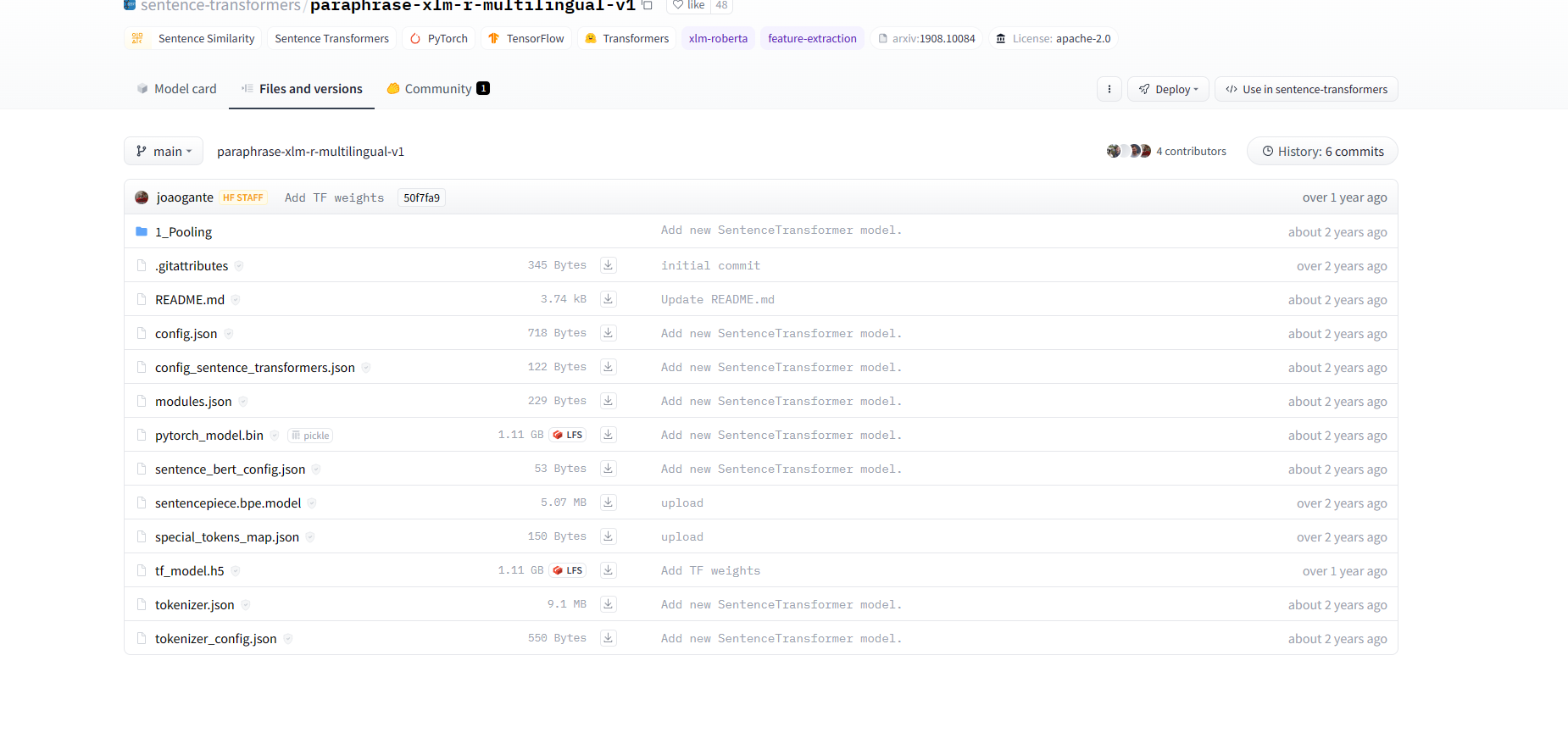
Task: Select the xlm-roberta tag
Action: (x=718, y=38)
